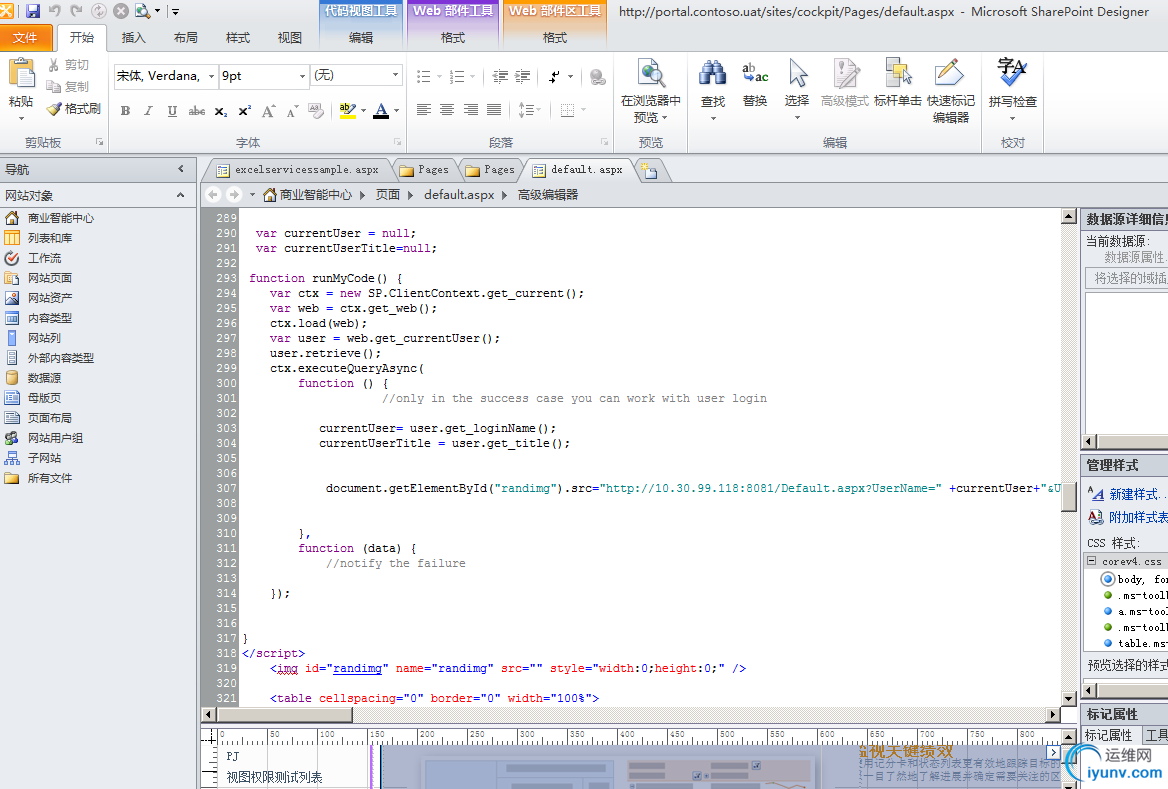The width and height of the screenshot is (1168, 789).
Task: Click the Copy (复制) command
Action: (x=68, y=86)
